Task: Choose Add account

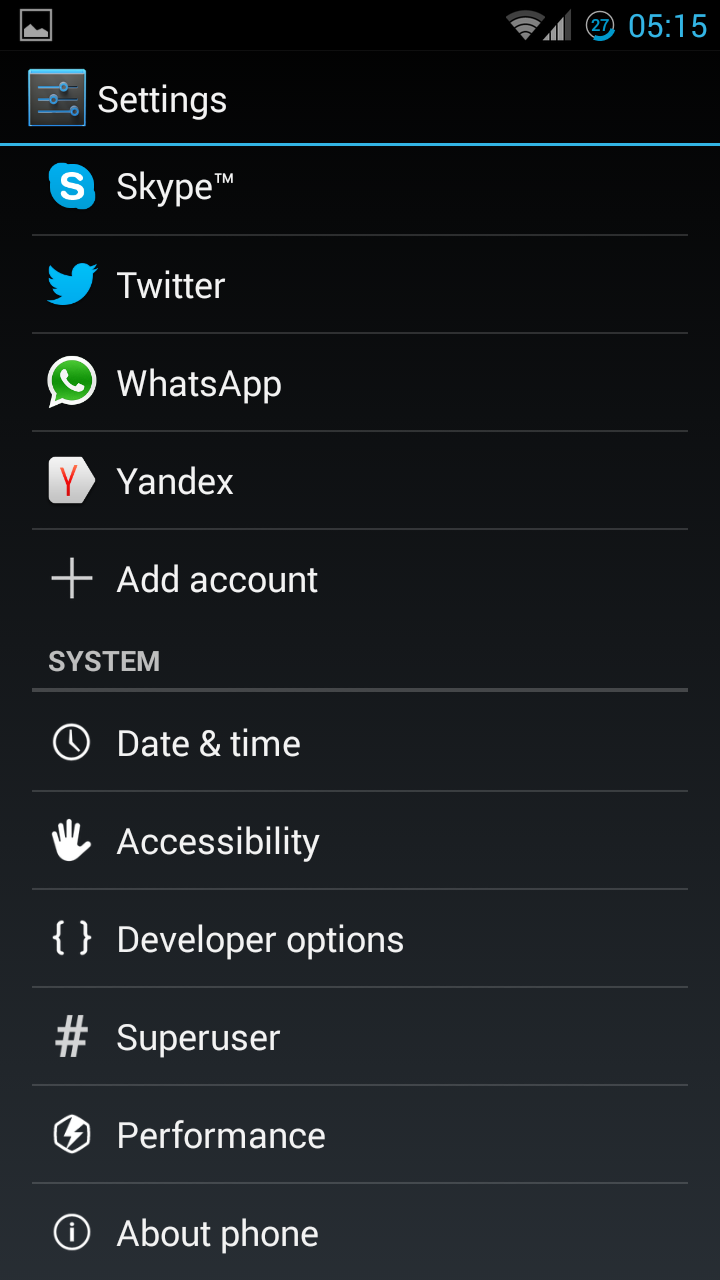Action: 360,579
